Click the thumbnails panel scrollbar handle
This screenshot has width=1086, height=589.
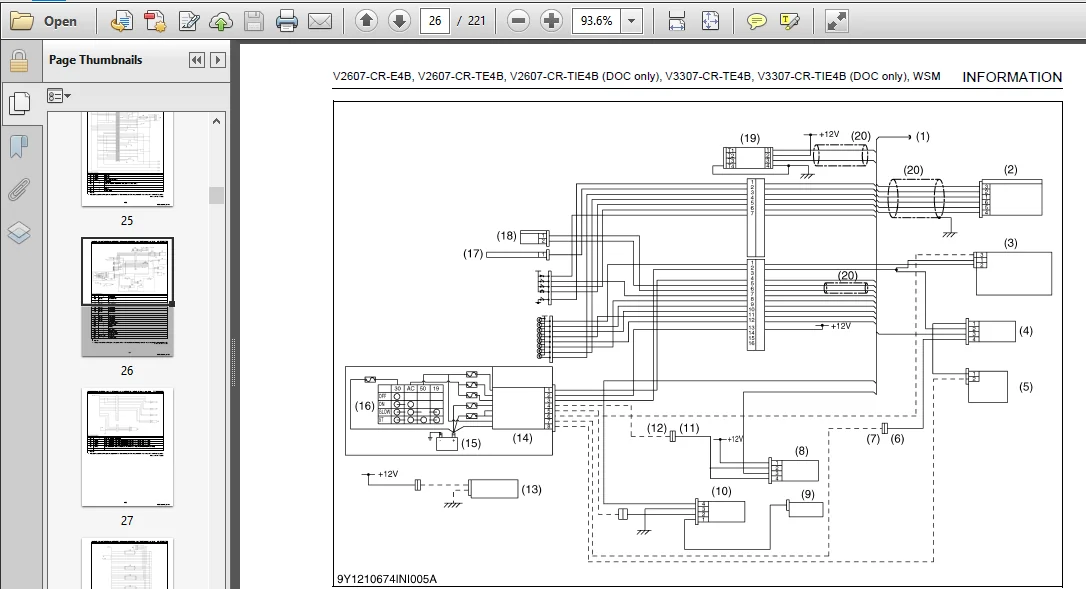pyautogui.click(x=217, y=195)
